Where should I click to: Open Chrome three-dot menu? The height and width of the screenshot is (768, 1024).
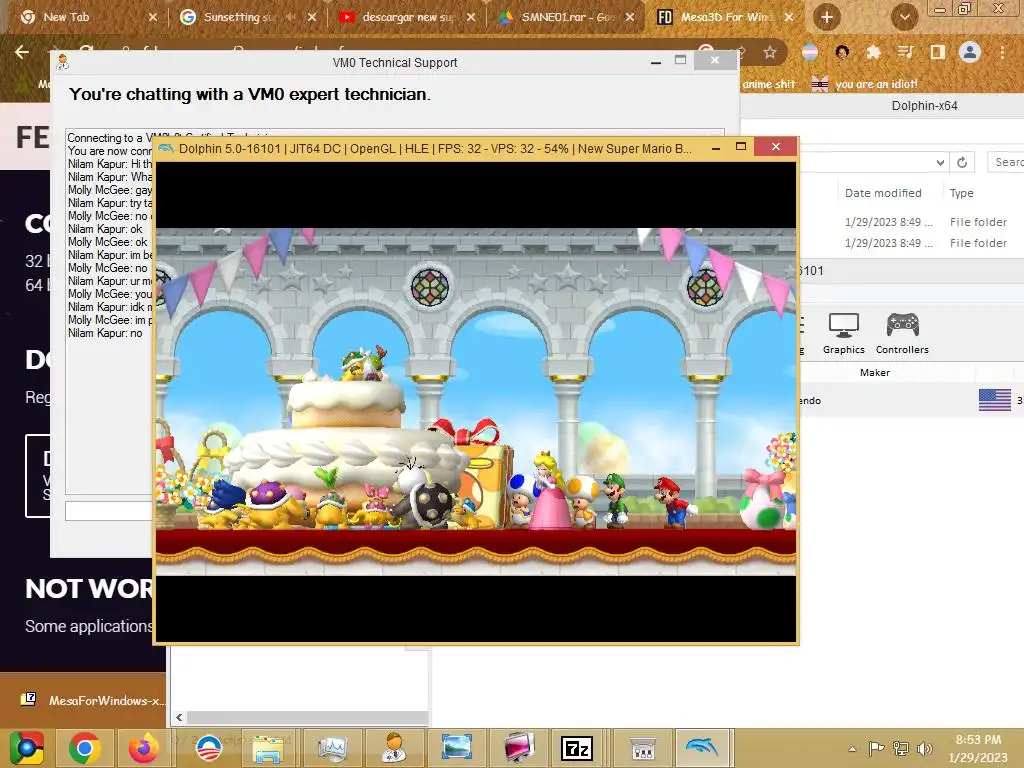(x=1002, y=52)
